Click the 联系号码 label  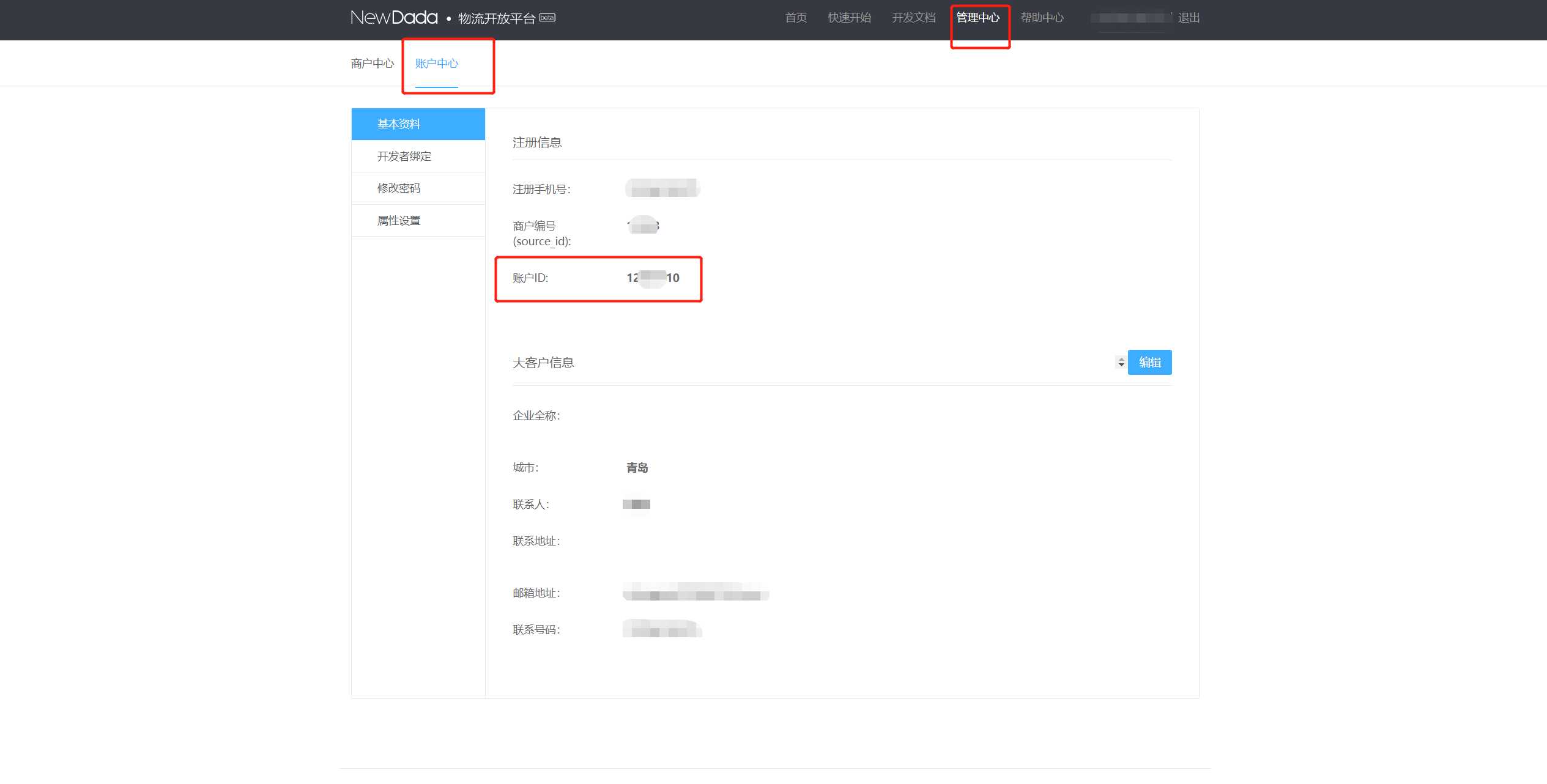536,630
